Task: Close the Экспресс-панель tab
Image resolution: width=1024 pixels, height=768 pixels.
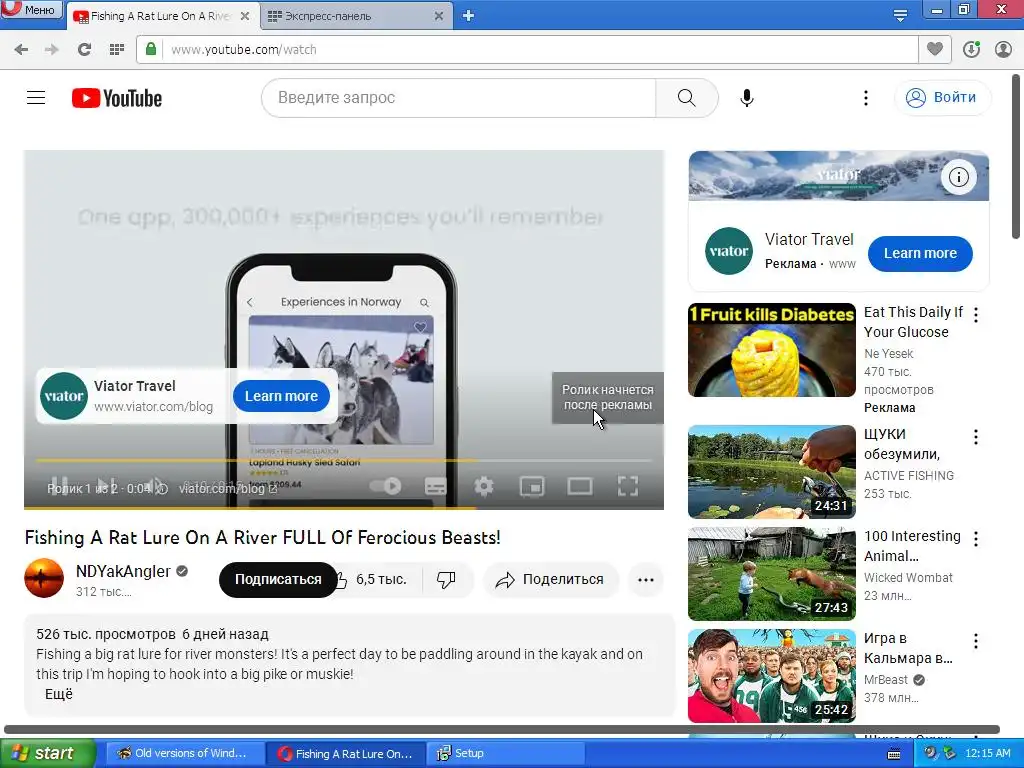Action: [439, 16]
